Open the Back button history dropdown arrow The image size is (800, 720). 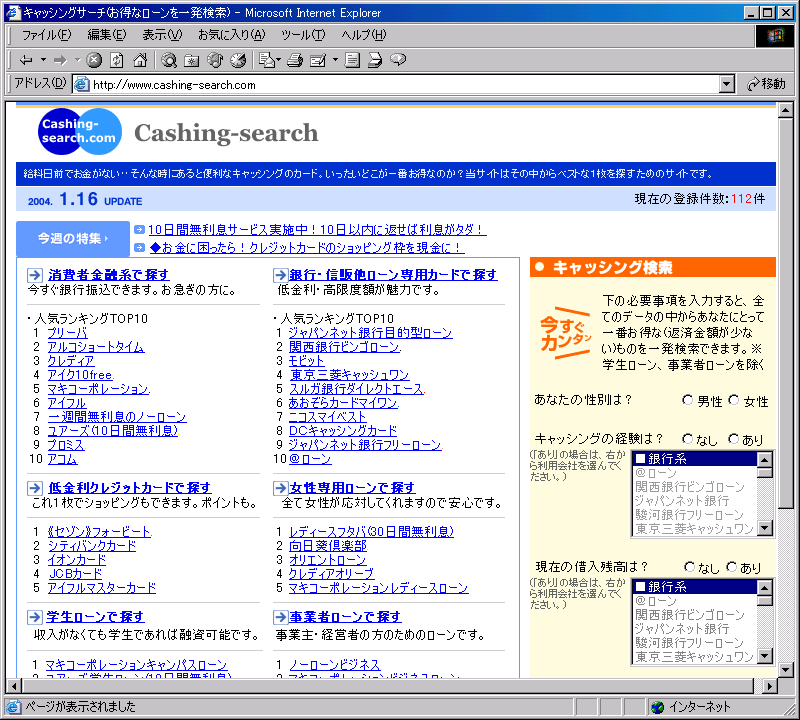43,60
